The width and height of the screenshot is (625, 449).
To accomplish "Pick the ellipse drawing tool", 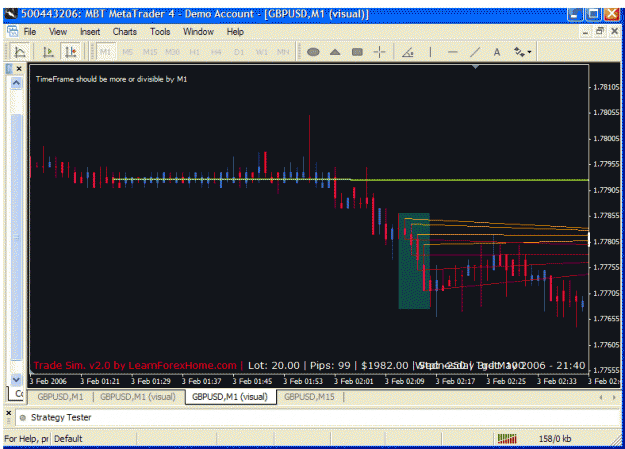I will [x=313, y=52].
